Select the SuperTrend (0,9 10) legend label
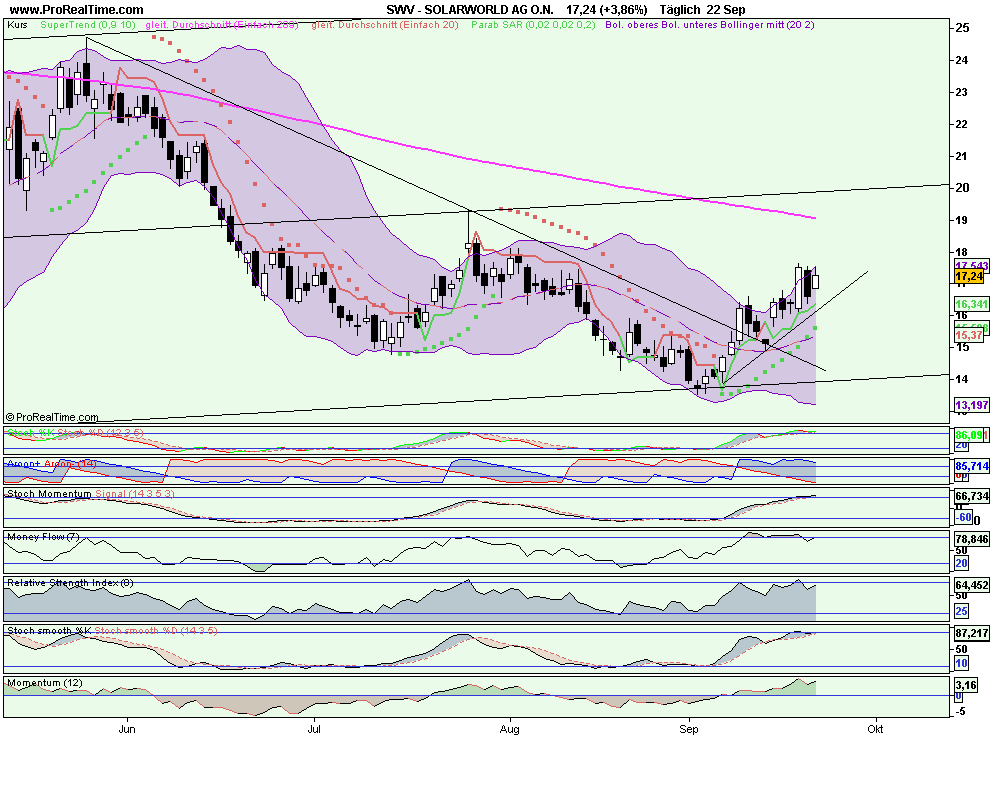Screen dimensions: 1000x800 [88, 25]
